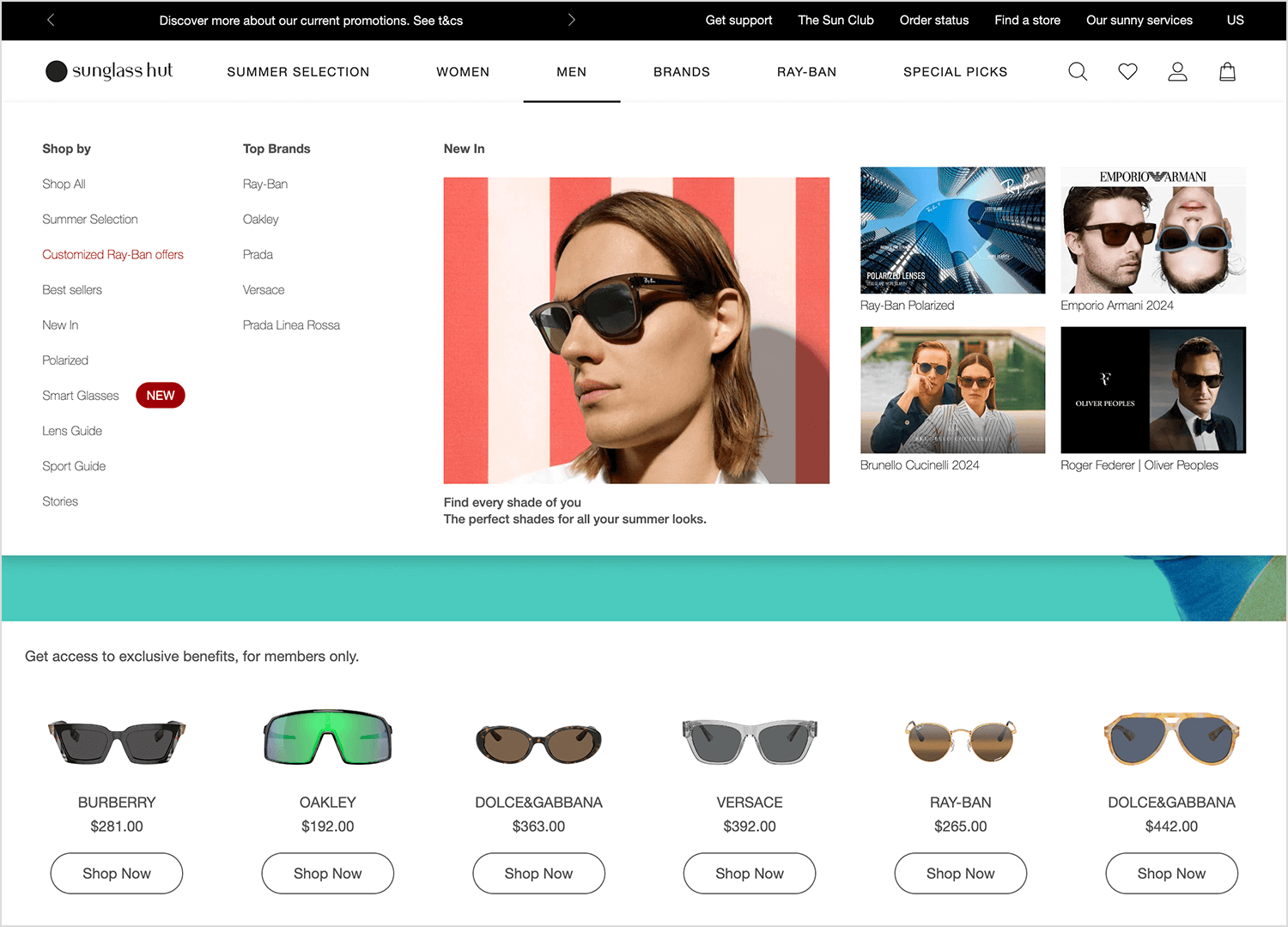Viewport: 1288px width, 927px height.
Task: Click the Emporio Armani 2024 caption
Action: pyautogui.click(x=1116, y=306)
